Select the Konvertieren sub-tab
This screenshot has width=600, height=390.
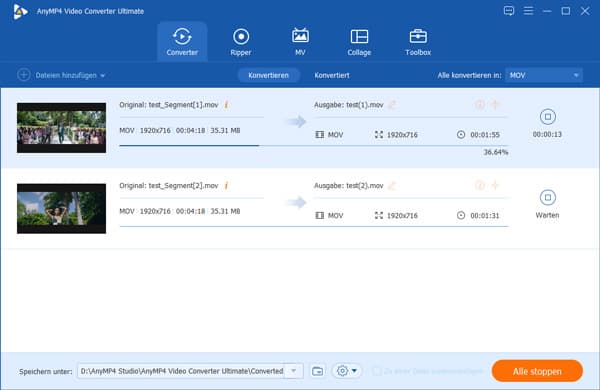coord(268,75)
